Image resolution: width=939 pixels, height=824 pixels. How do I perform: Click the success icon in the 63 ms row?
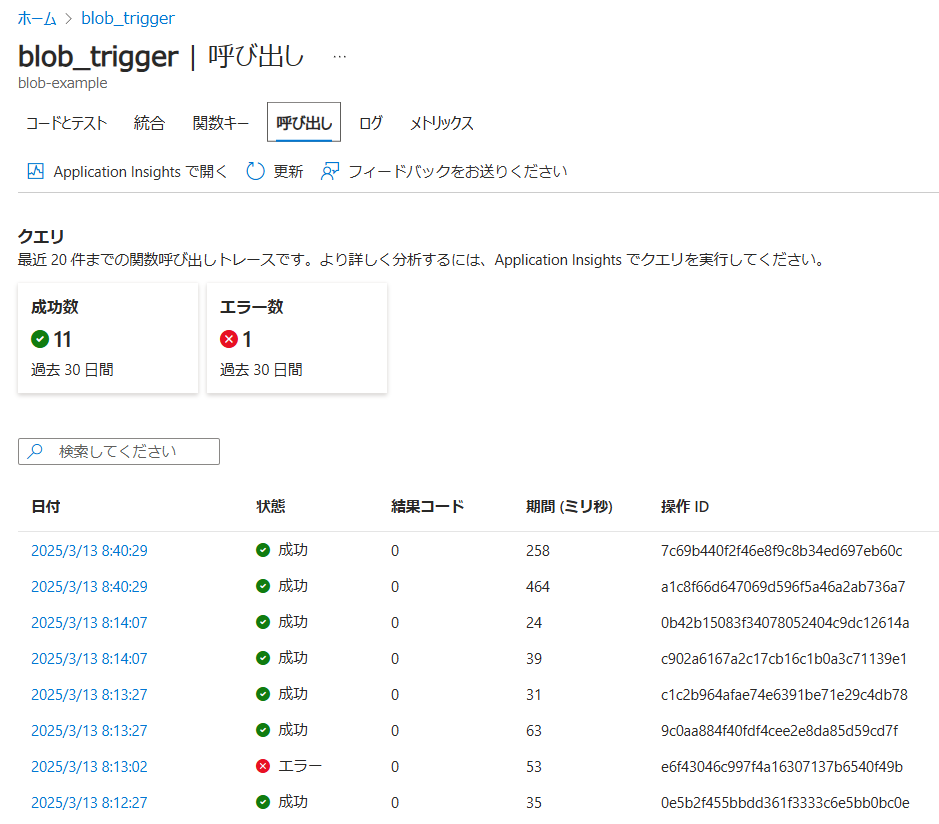(x=263, y=730)
